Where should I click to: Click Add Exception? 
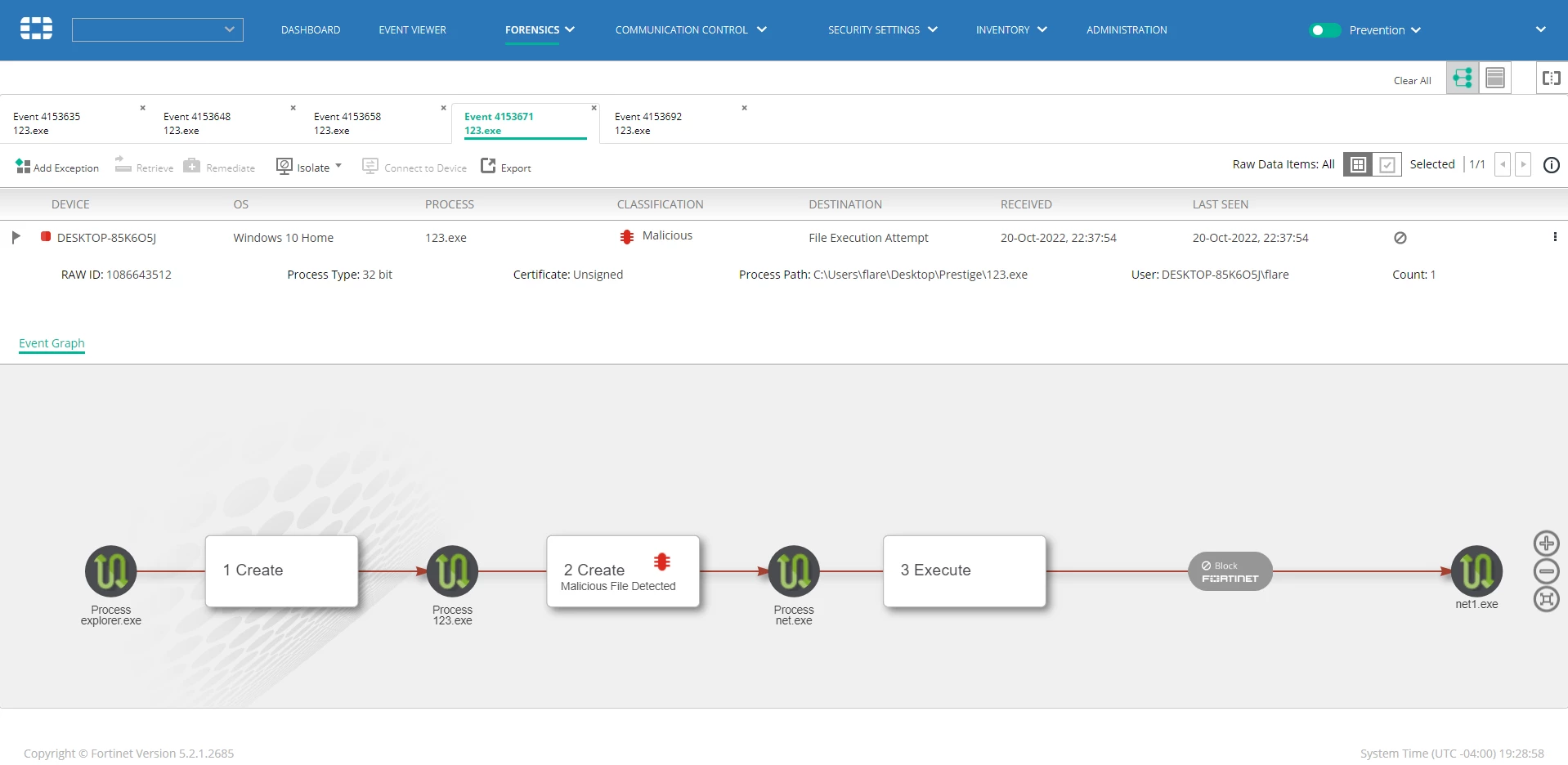(57, 167)
